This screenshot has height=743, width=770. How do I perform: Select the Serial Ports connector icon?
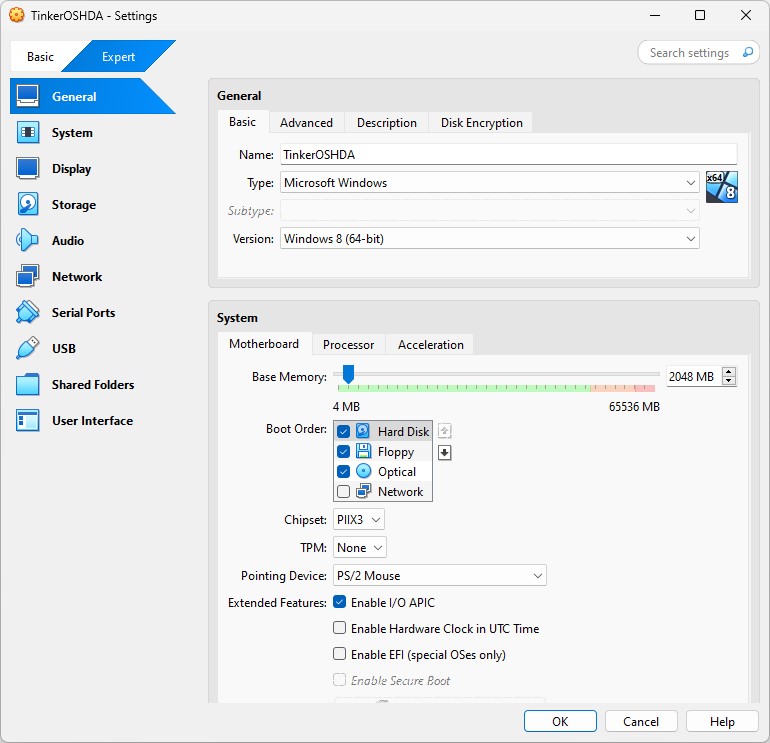(28, 312)
